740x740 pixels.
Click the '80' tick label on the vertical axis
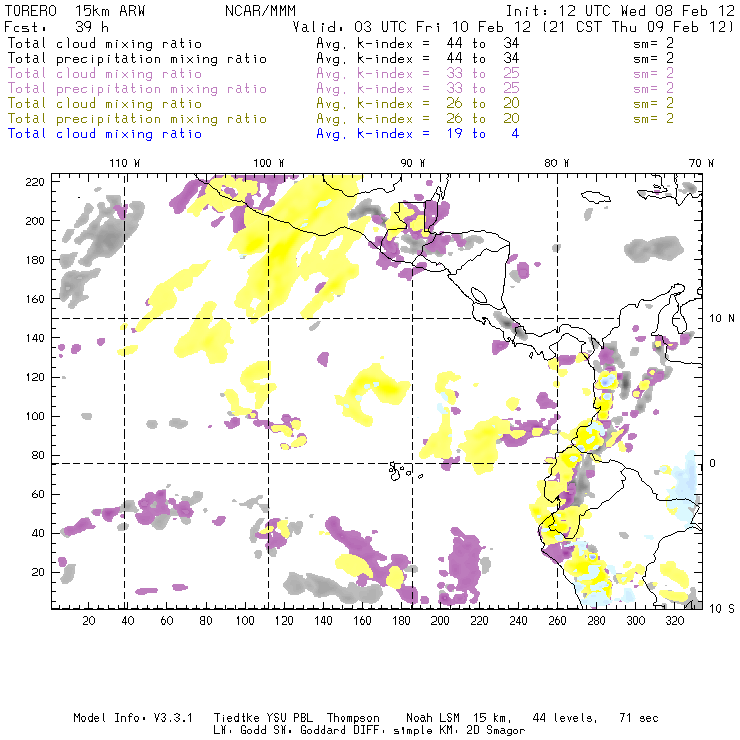[x=38, y=455]
